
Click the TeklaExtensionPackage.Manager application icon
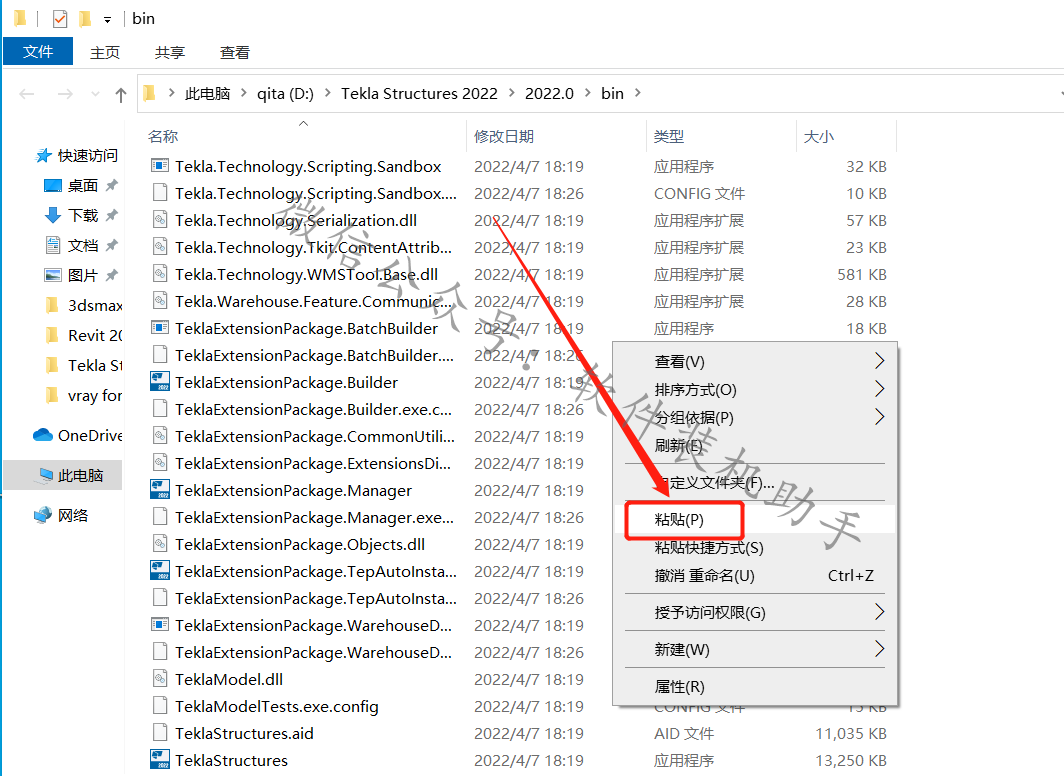[159, 489]
